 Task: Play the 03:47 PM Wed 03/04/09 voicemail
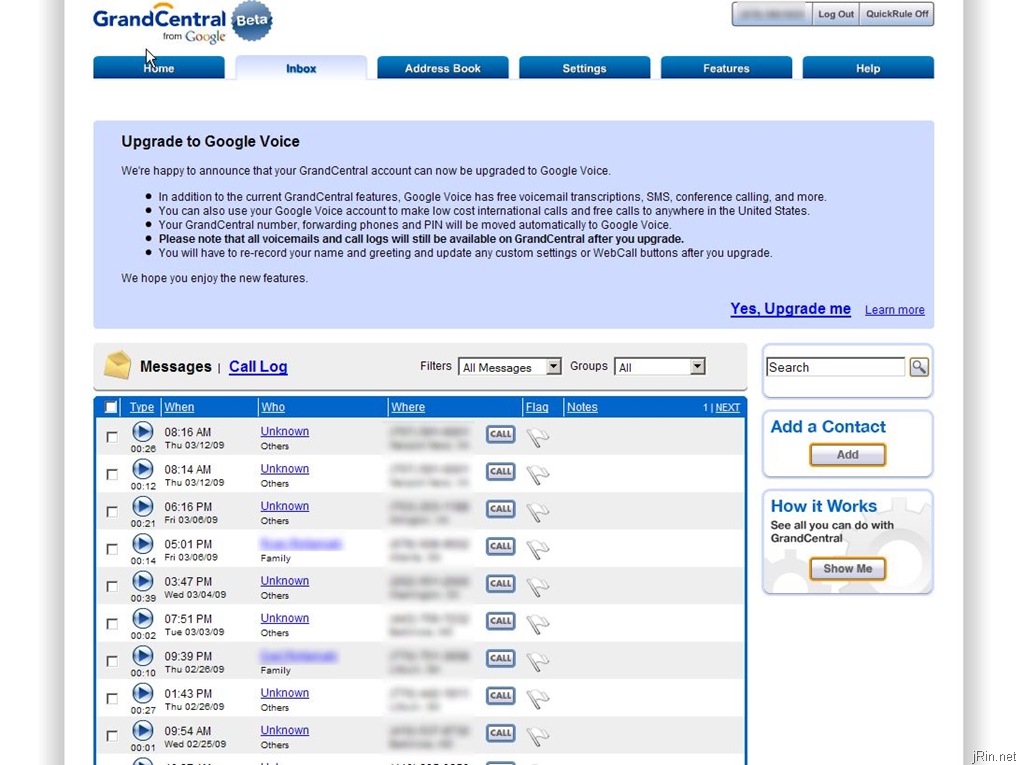[x=142, y=581]
